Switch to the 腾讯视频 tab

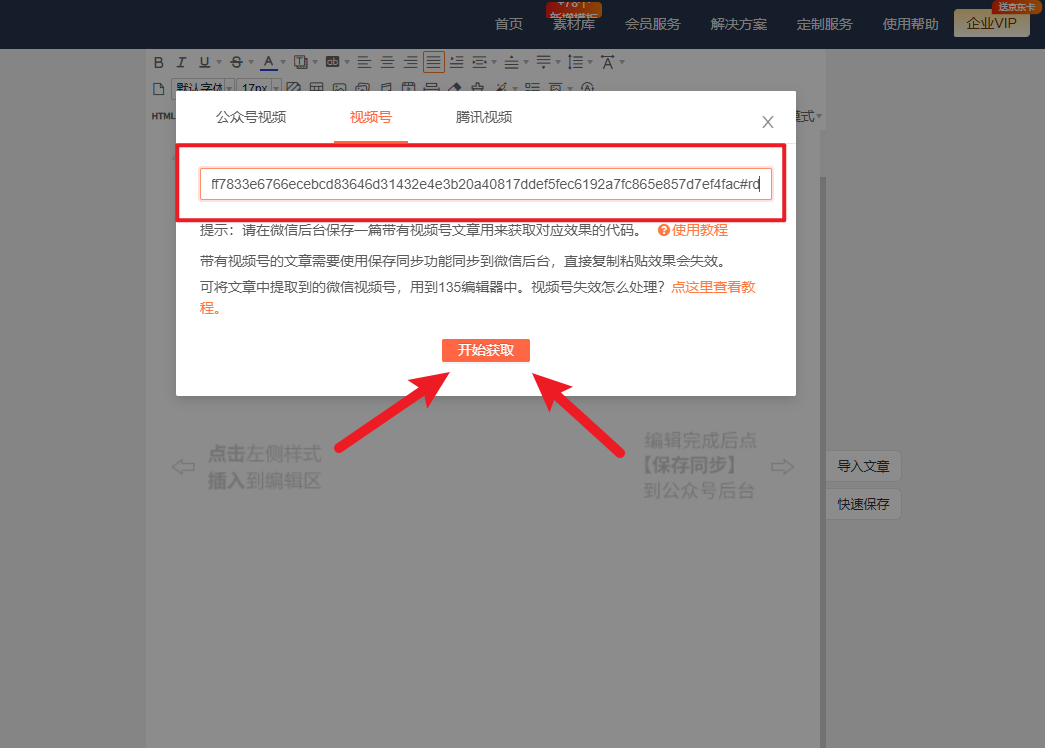[484, 117]
